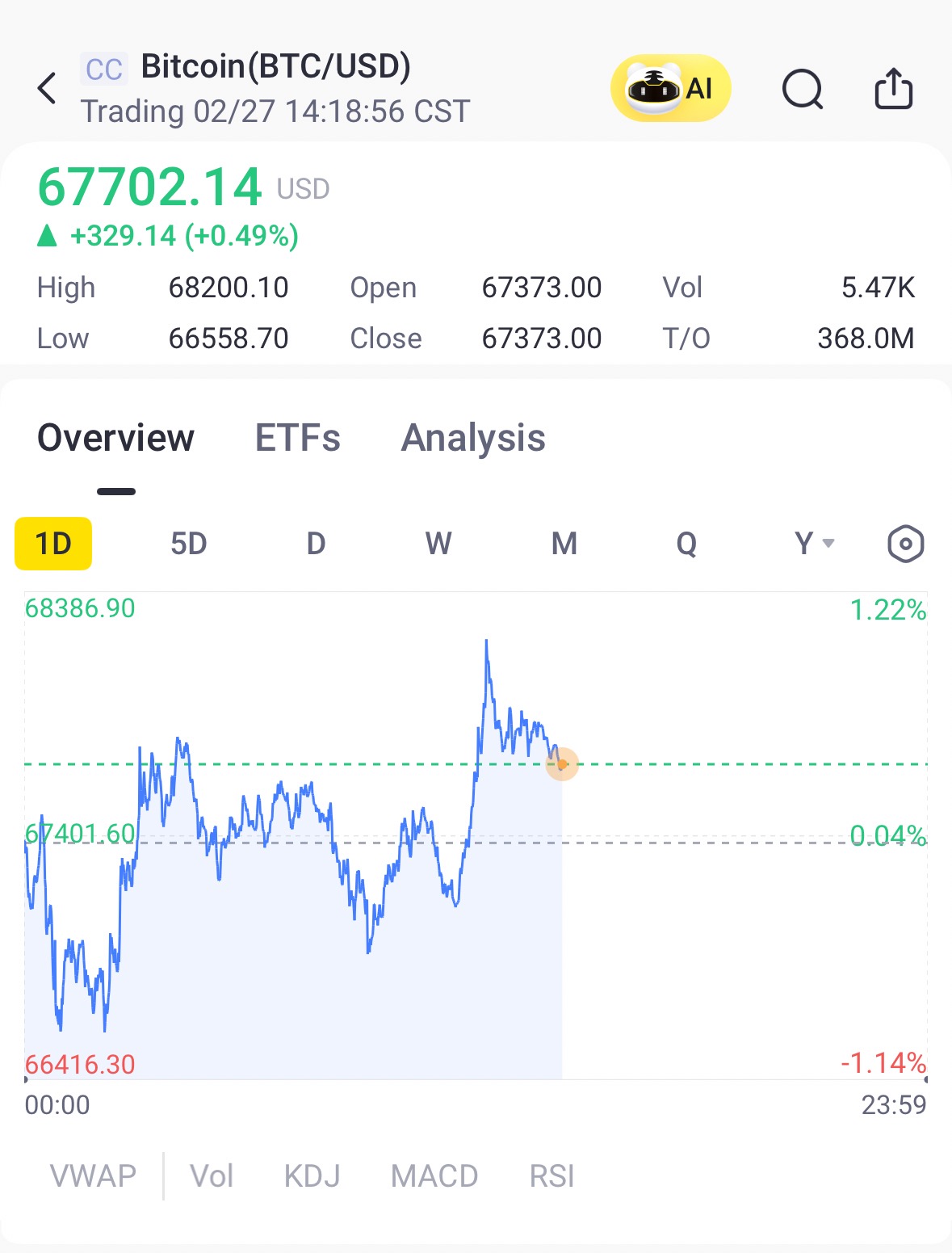Tap the share icon

click(894, 87)
